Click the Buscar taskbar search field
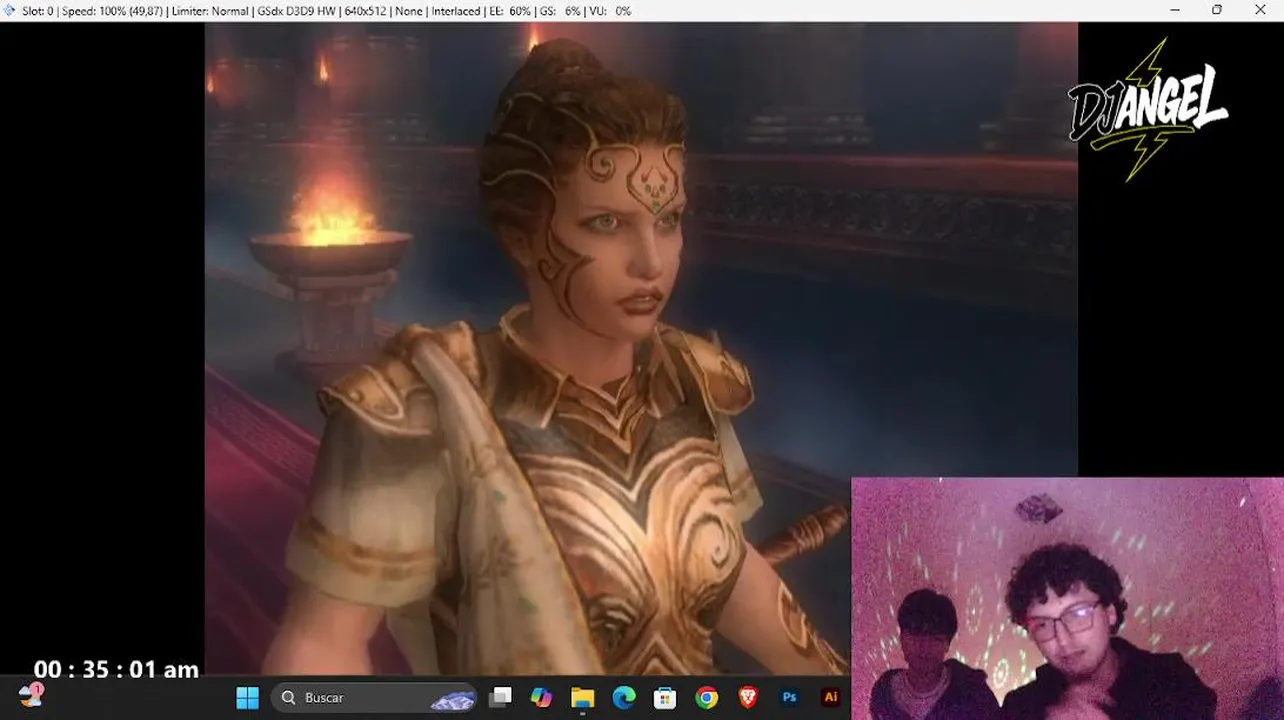This screenshot has width=1284, height=720. pyautogui.click(x=374, y=698)
